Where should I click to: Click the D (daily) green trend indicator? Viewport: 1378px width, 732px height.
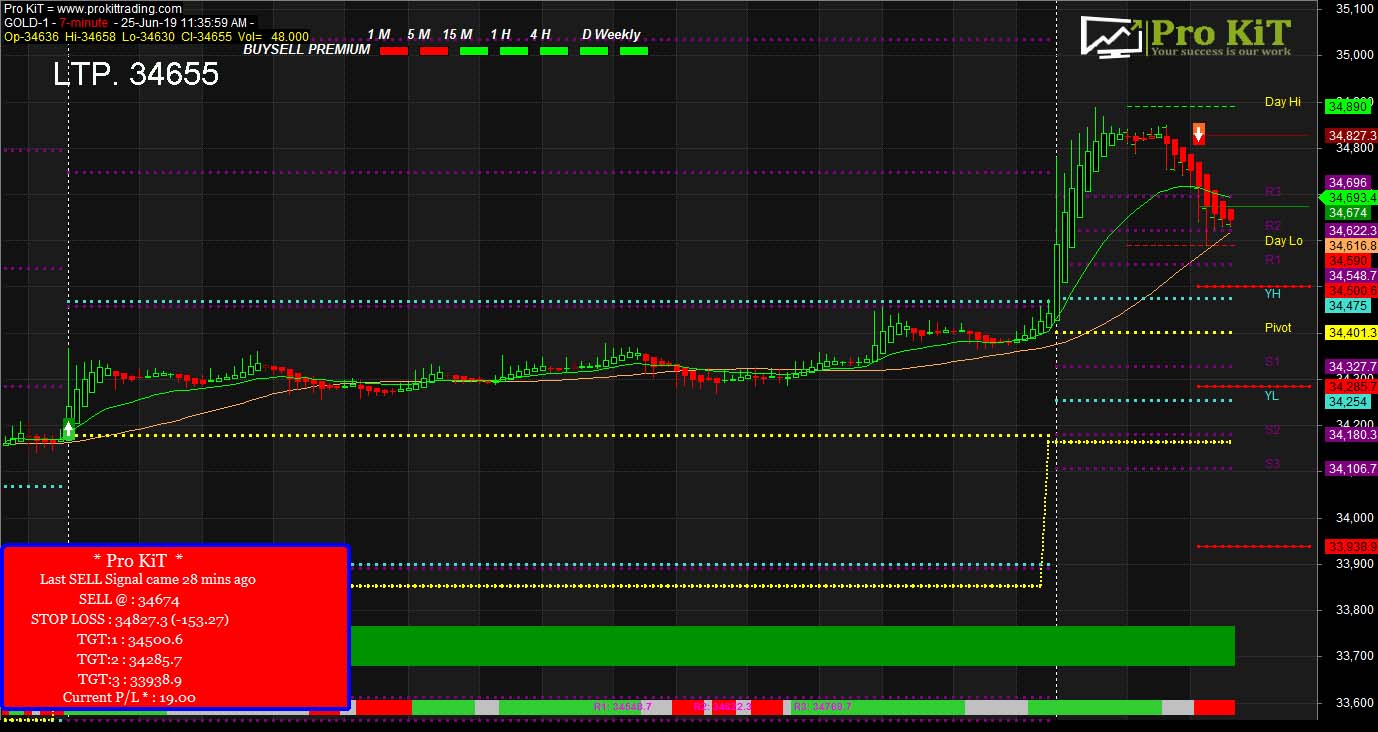pos(594,50)
